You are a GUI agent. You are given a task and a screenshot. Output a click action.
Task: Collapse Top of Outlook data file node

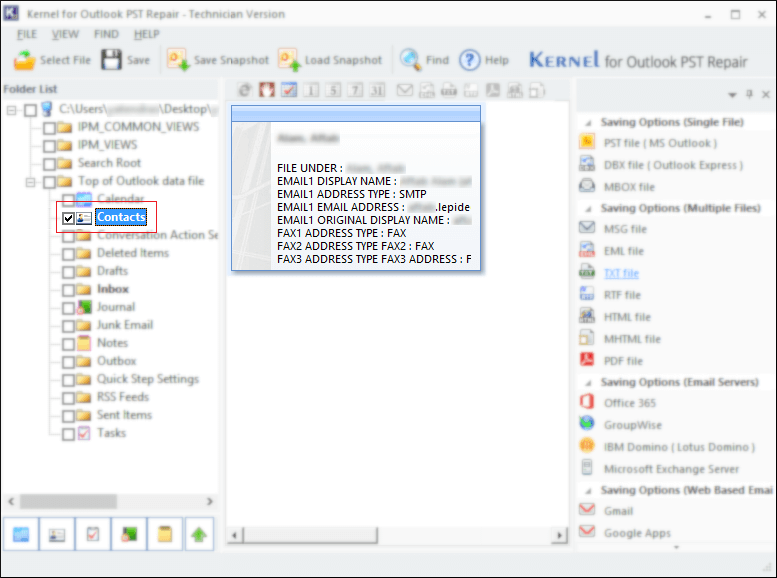pos(31,182)
